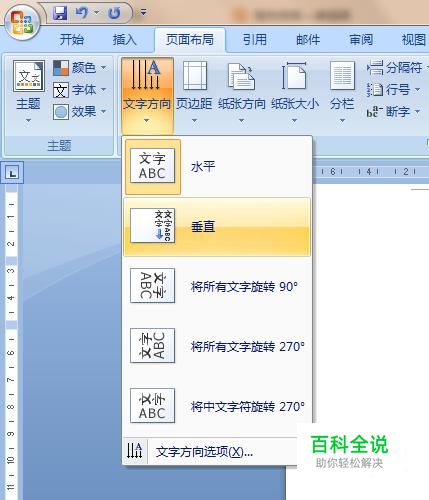Image resolution: width=429 pixels, height=500 pixels.
Task: Undo the last action
Action: click(82, 13)
